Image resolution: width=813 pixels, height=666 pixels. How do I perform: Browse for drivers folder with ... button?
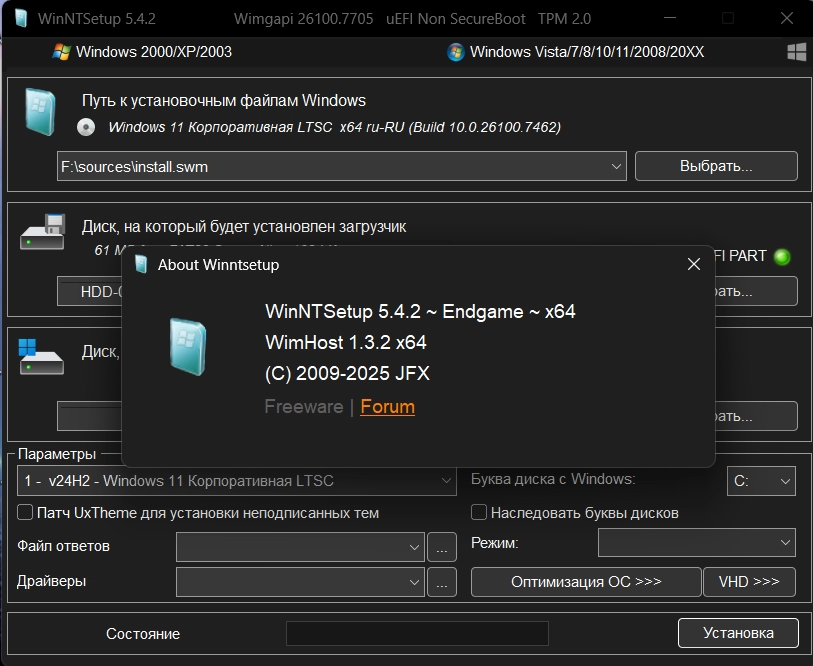tap(442, 582)
